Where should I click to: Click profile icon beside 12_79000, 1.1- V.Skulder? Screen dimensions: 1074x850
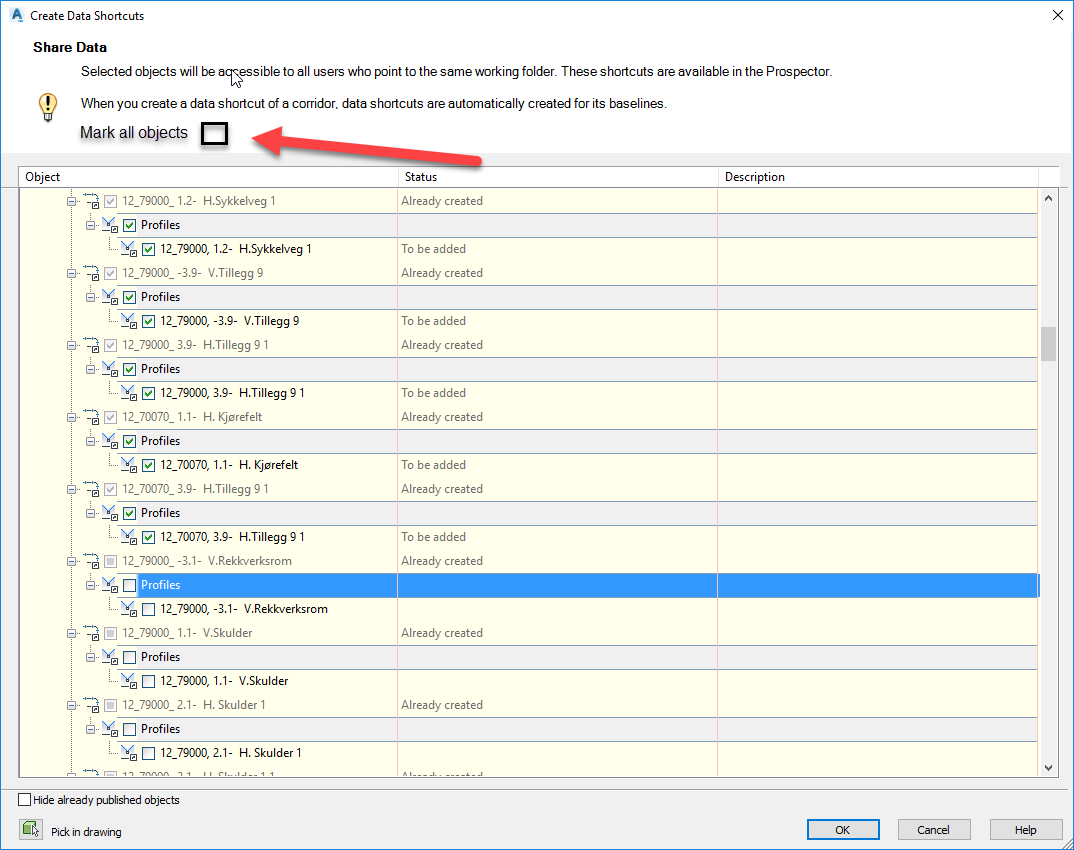pos(129,681)
